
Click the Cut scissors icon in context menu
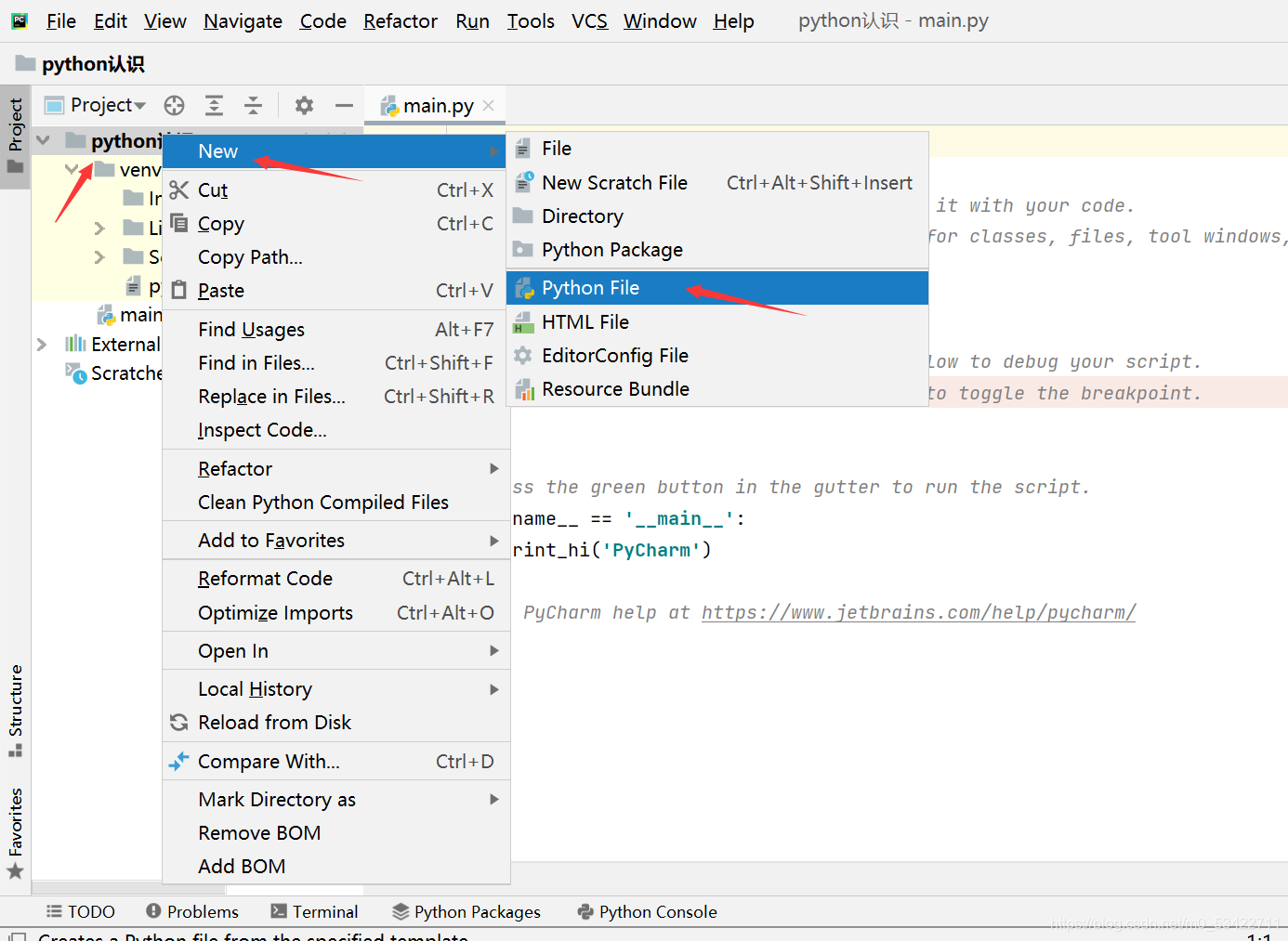(179, 190)
